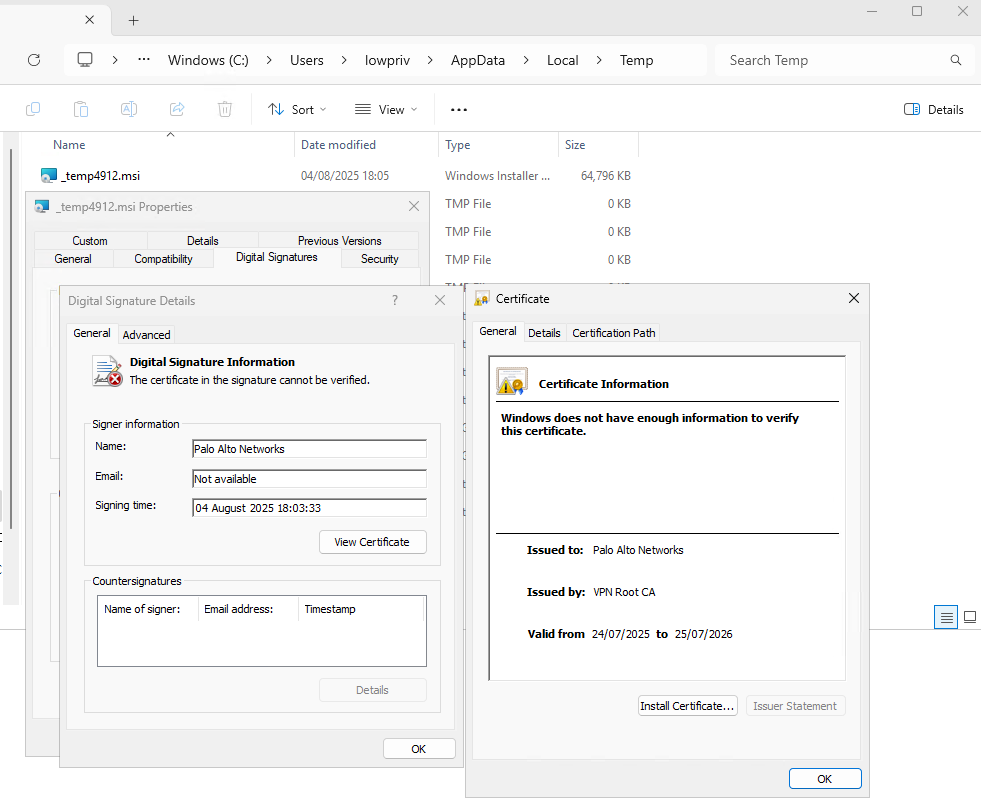Screen dimensions: 981x812
Task: Close the _temp4912.msi Properties window
Action: [x=414, y=206]
